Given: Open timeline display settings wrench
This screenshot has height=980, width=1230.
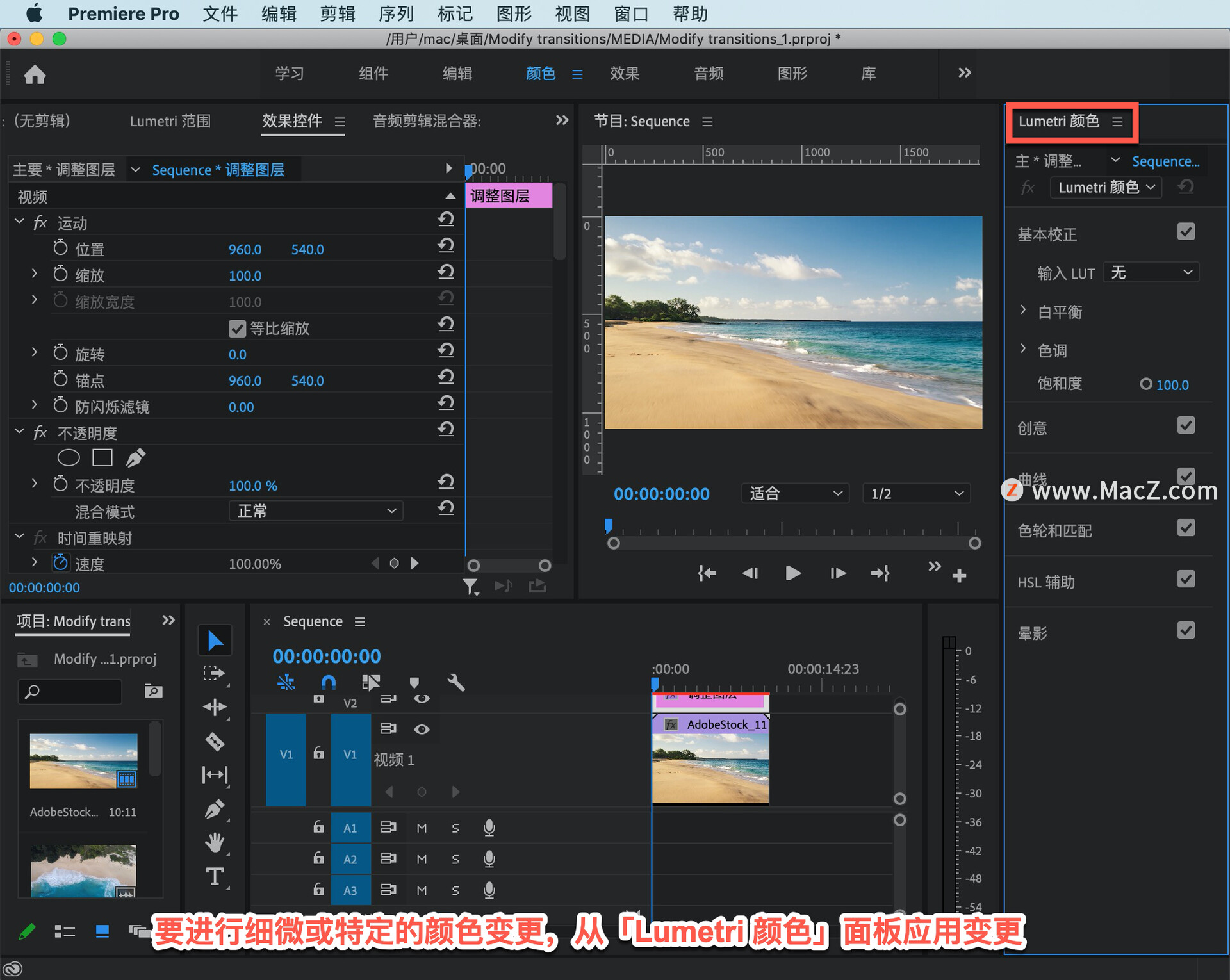Looking at the screenshot, I should tap(455, 682).
